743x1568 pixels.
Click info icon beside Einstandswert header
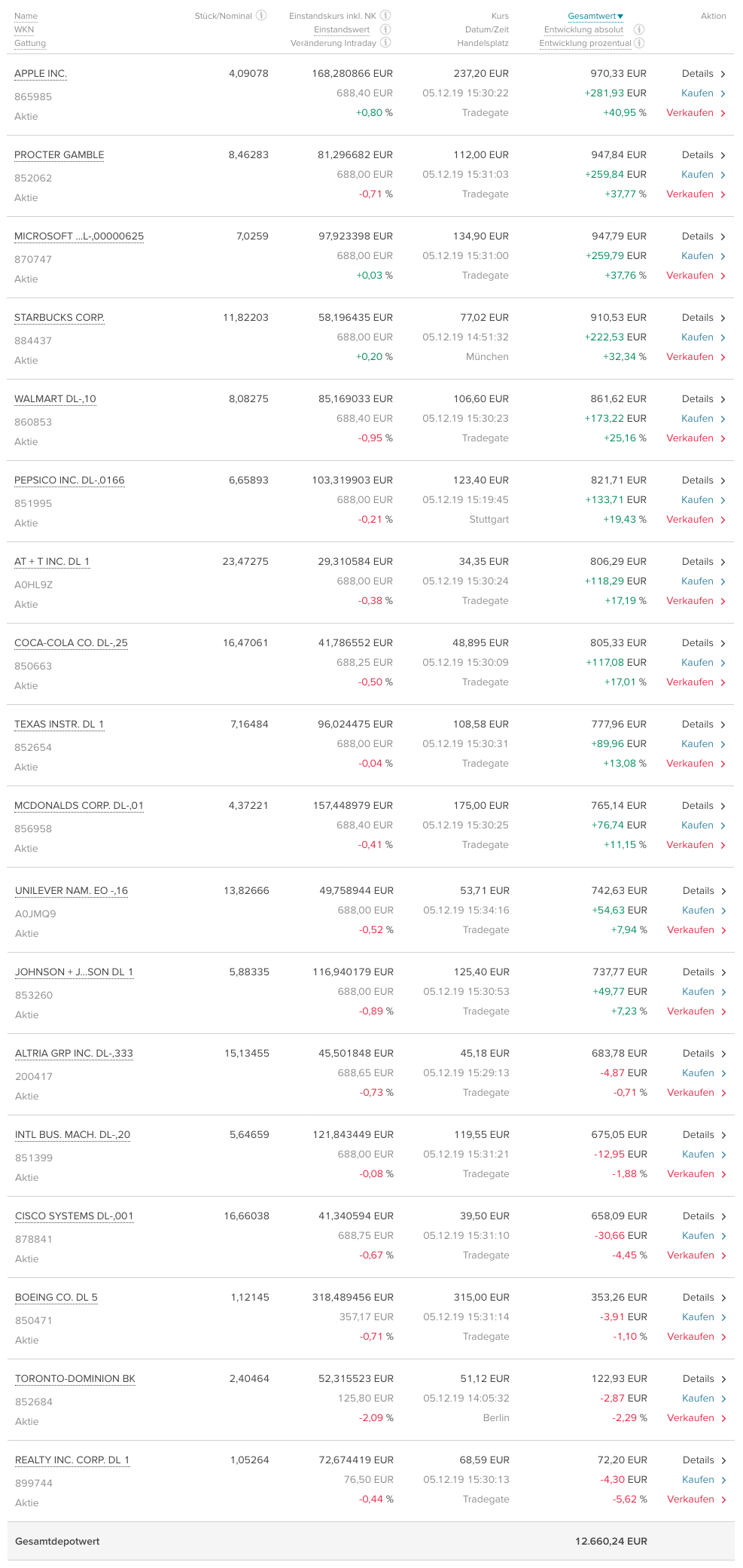pos(385,29)
